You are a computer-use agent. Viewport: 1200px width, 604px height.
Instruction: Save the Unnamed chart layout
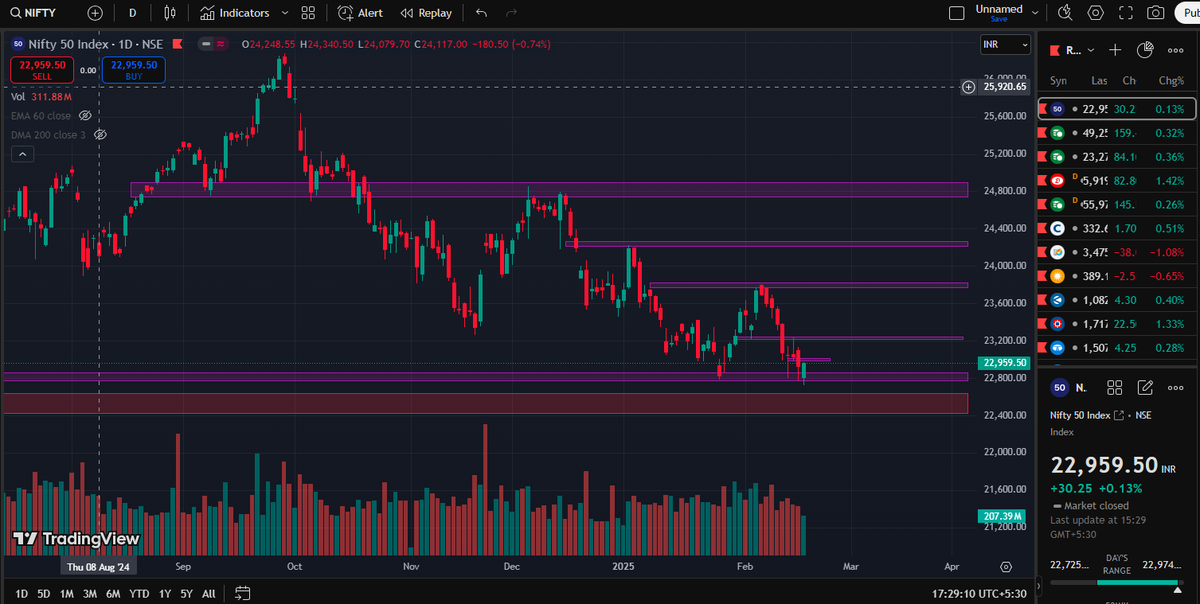coord(999,19)
